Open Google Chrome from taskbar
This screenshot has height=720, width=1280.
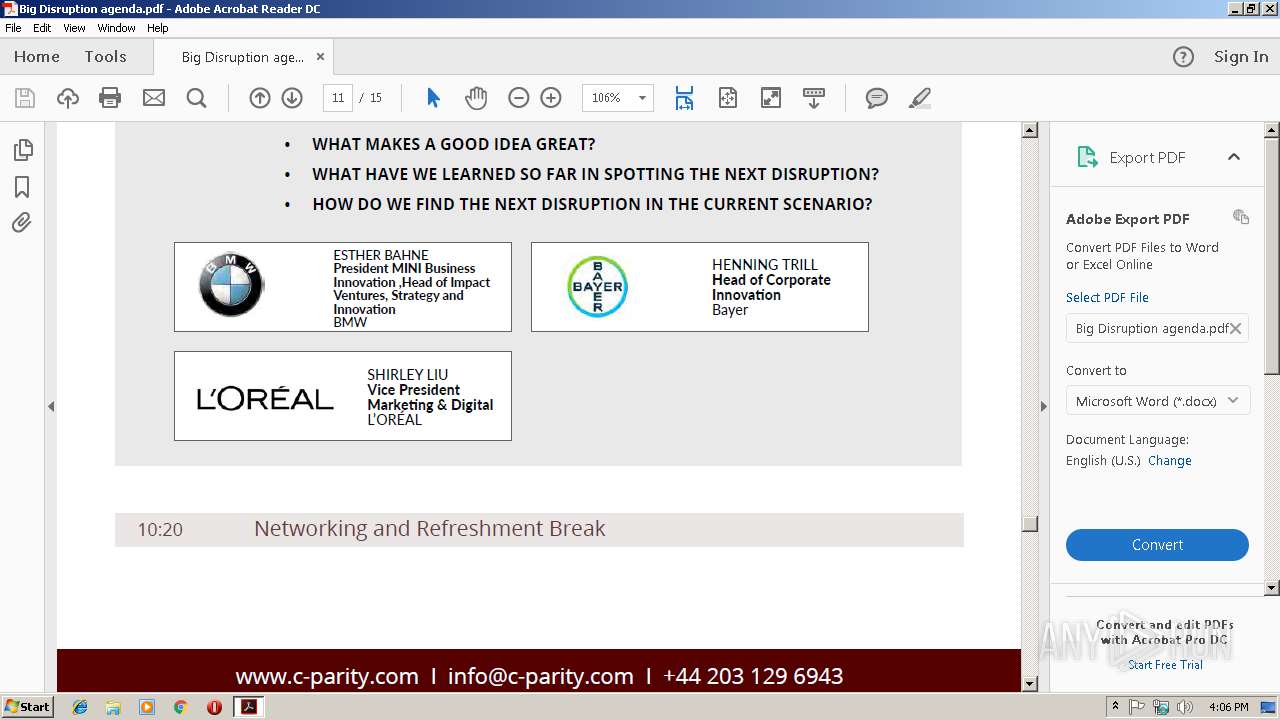point(180,707)
